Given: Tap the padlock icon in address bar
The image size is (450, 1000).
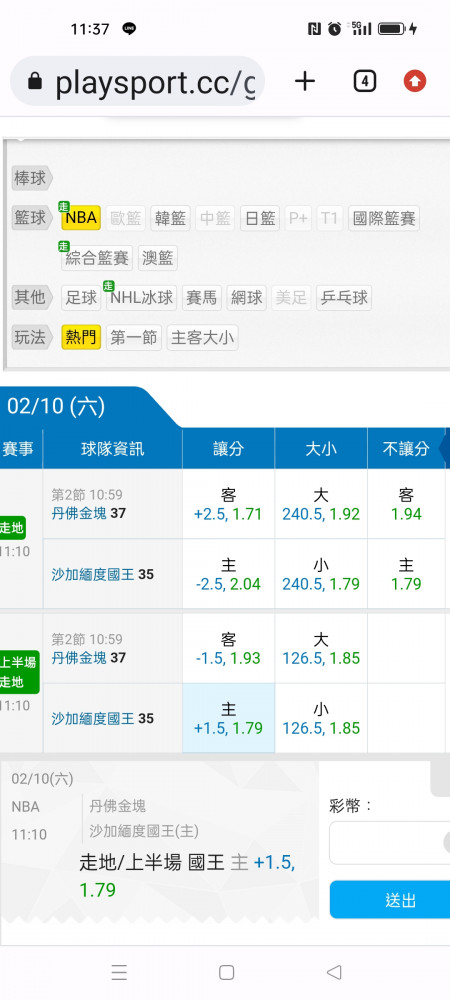Looking at the screenshot, I should click(35, 81).
